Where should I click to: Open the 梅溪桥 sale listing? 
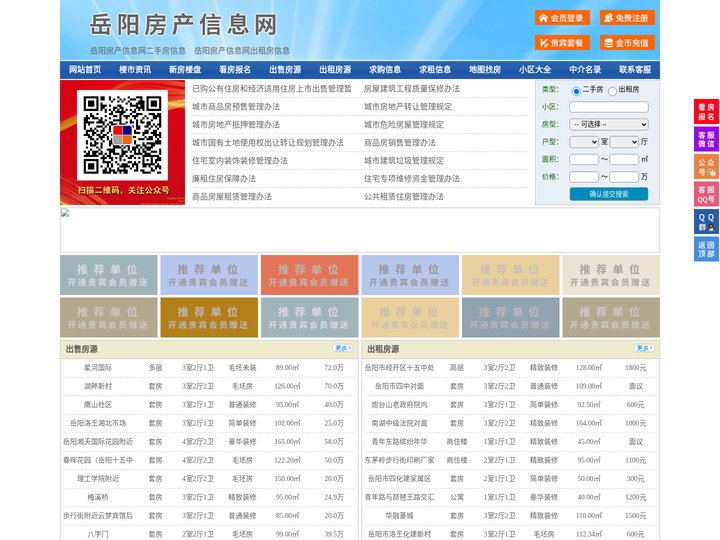98,497
